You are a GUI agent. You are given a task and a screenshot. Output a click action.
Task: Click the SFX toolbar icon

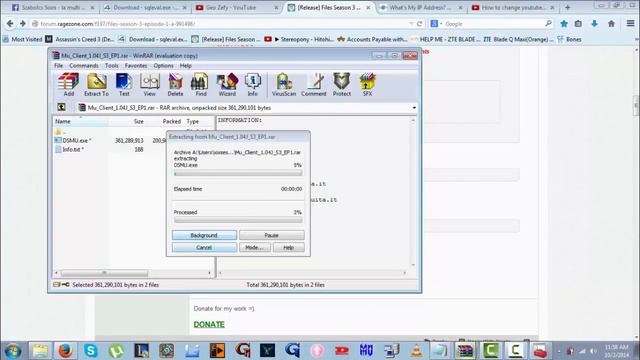pos(367,84)
